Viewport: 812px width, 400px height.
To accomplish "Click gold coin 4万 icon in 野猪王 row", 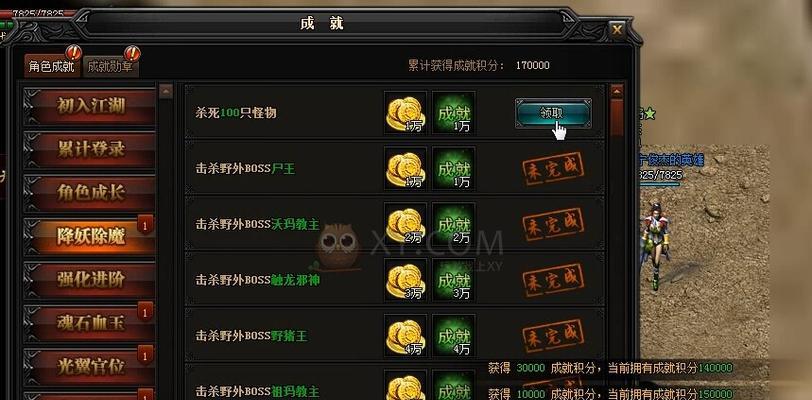I will tap(405, 336).
